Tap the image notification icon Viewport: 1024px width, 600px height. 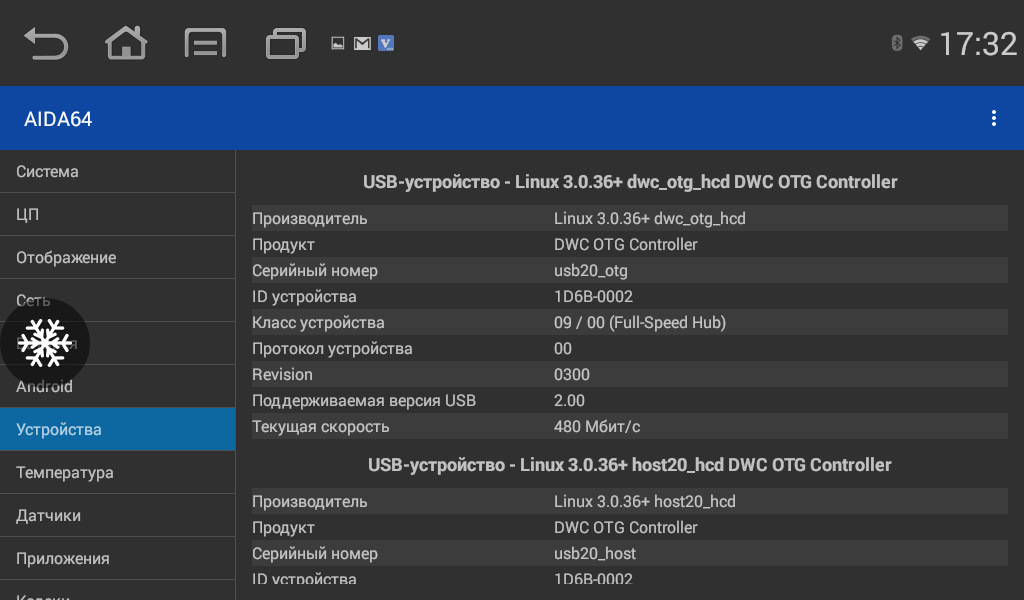(338, 44)
